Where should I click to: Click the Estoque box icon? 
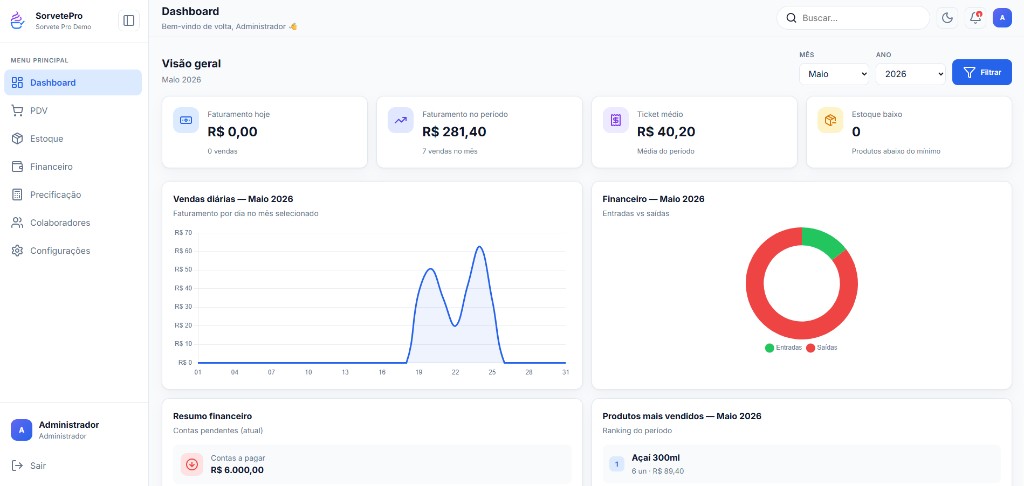(18, 139)
